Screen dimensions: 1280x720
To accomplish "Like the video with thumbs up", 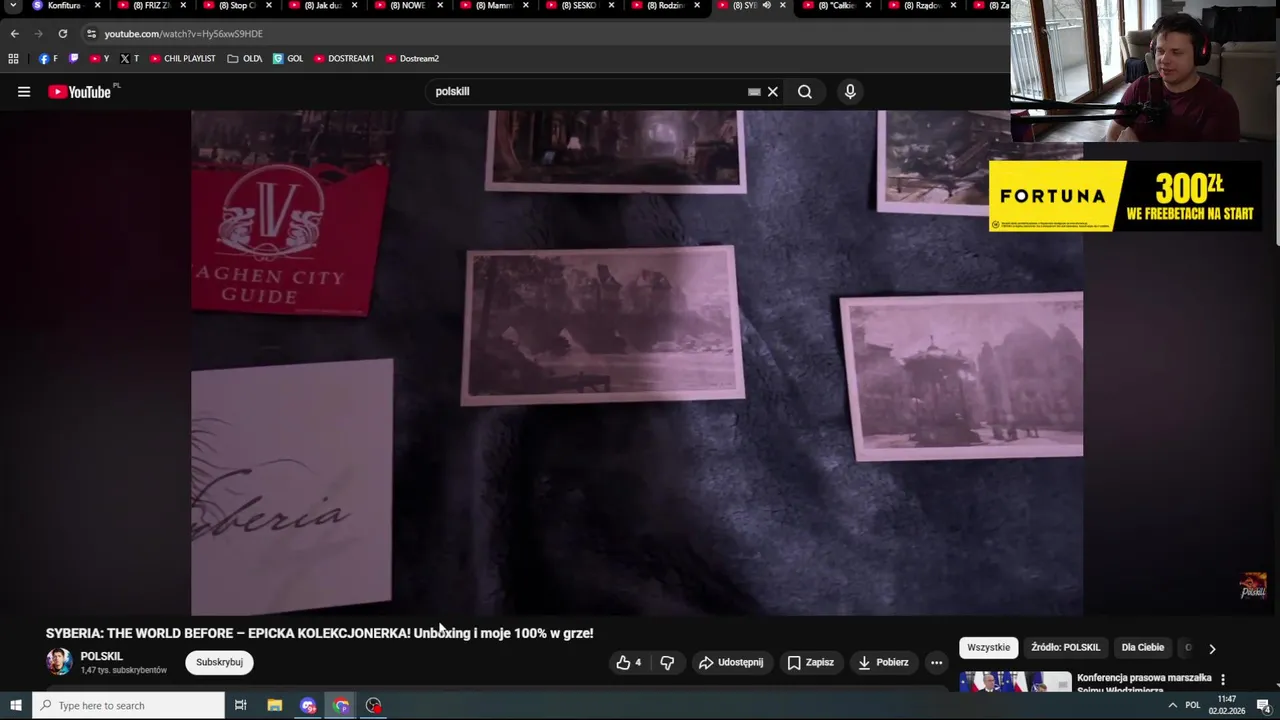I will 629,662.
